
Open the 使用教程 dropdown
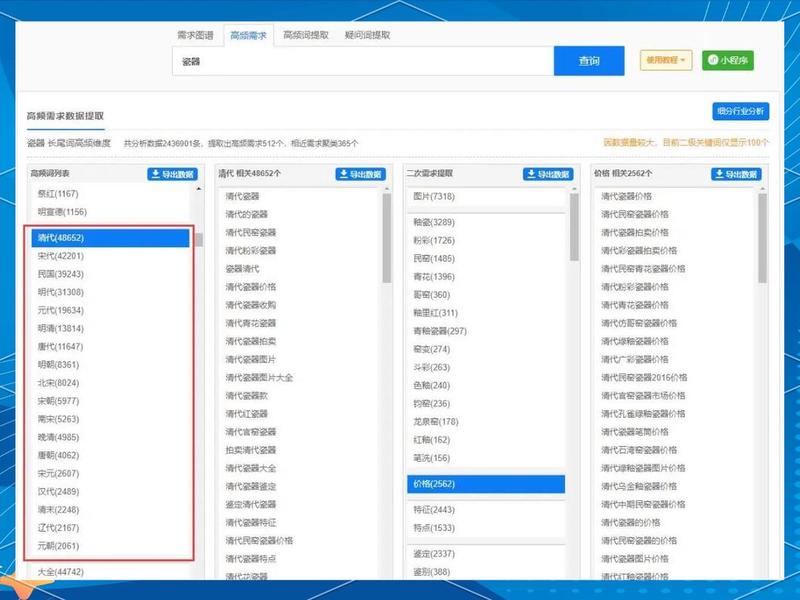[x=666, y=60]
